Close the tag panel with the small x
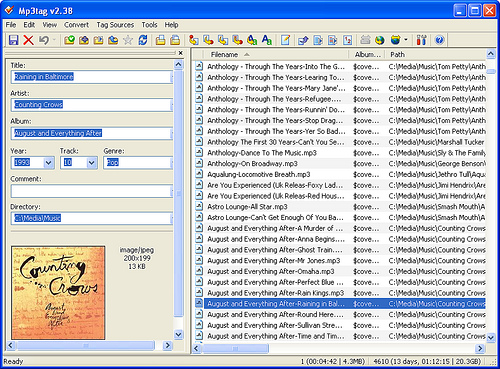Image resolution: width=500 pixels, height=369 pixels. point(181,53)
